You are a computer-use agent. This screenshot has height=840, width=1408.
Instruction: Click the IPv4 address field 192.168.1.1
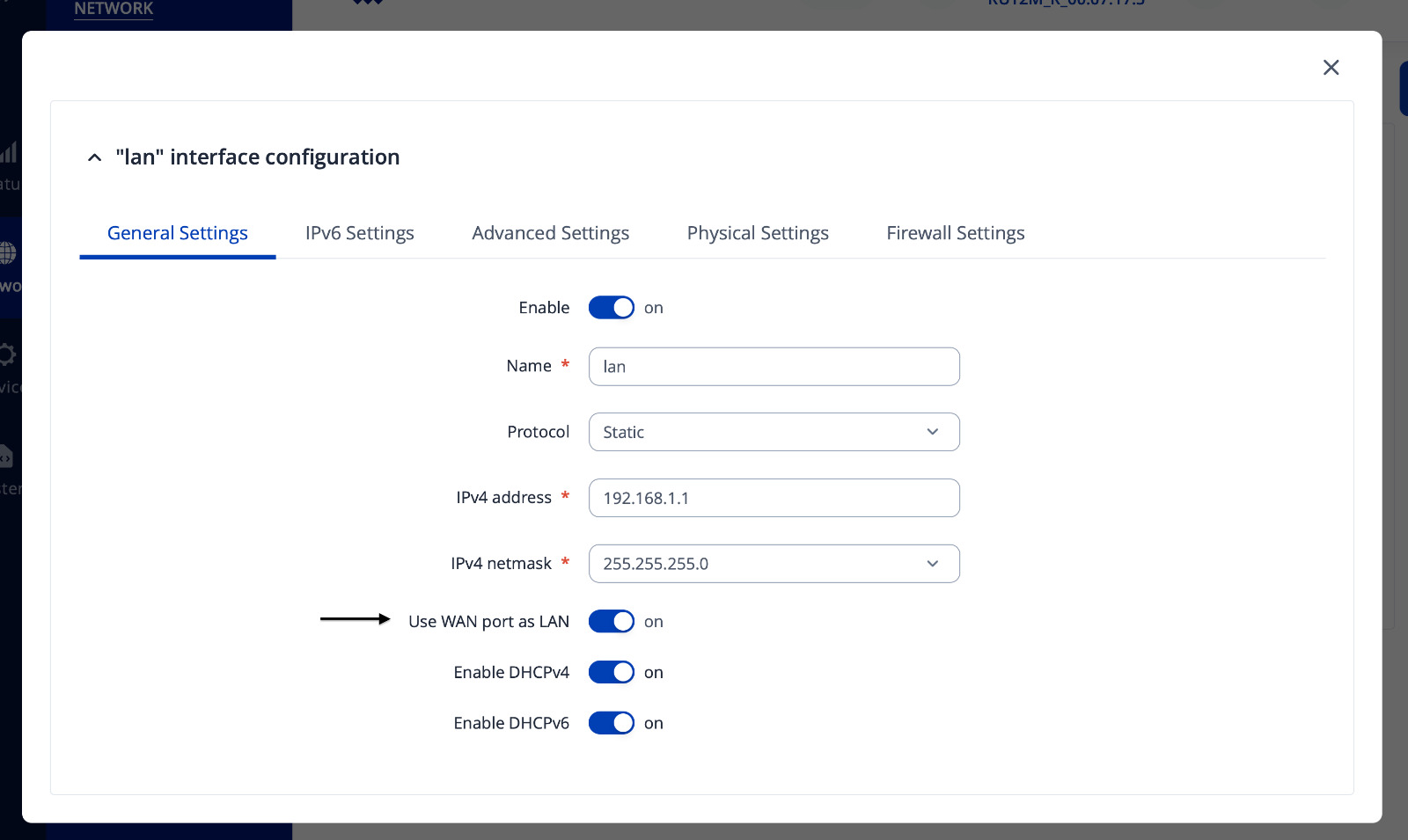pyautogui.click(x=774, y=498)
